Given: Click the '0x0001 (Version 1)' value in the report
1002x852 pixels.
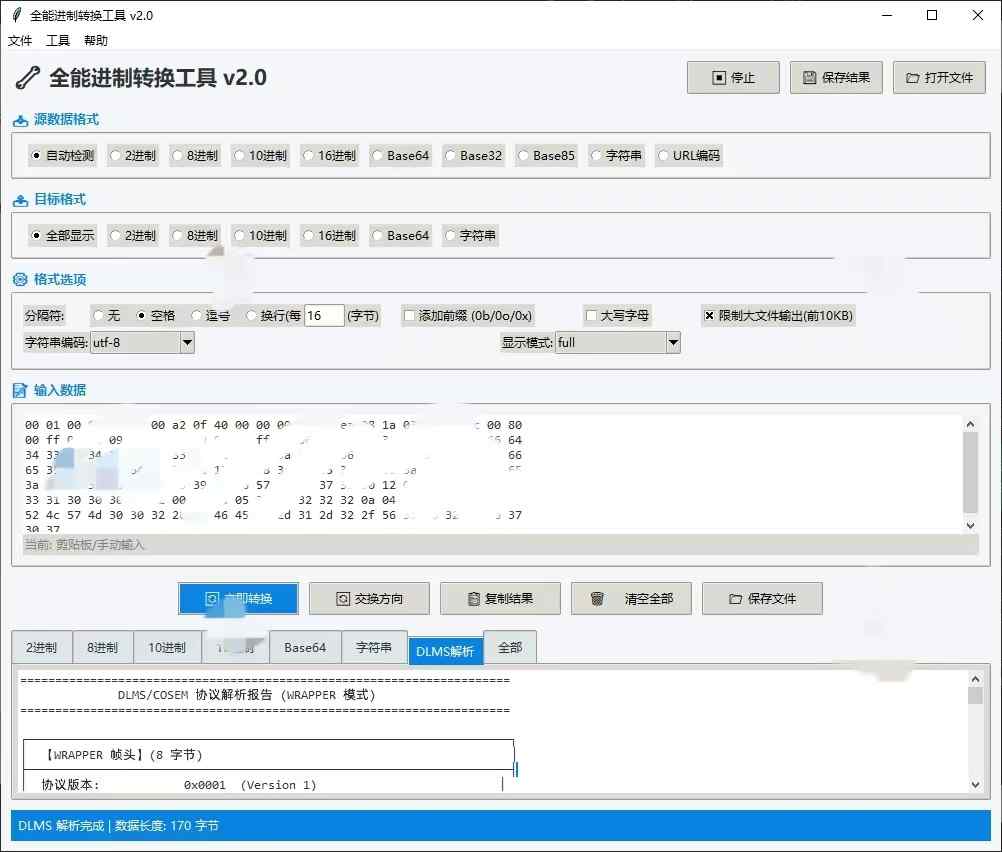Looking at the screenshot, I should coord(250,785).
